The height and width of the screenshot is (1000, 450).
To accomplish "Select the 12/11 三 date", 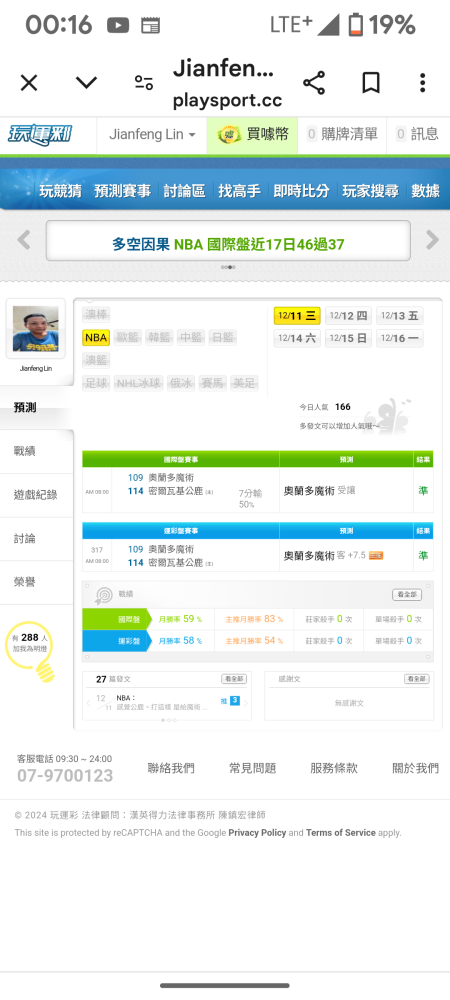I will pos(297,316).
